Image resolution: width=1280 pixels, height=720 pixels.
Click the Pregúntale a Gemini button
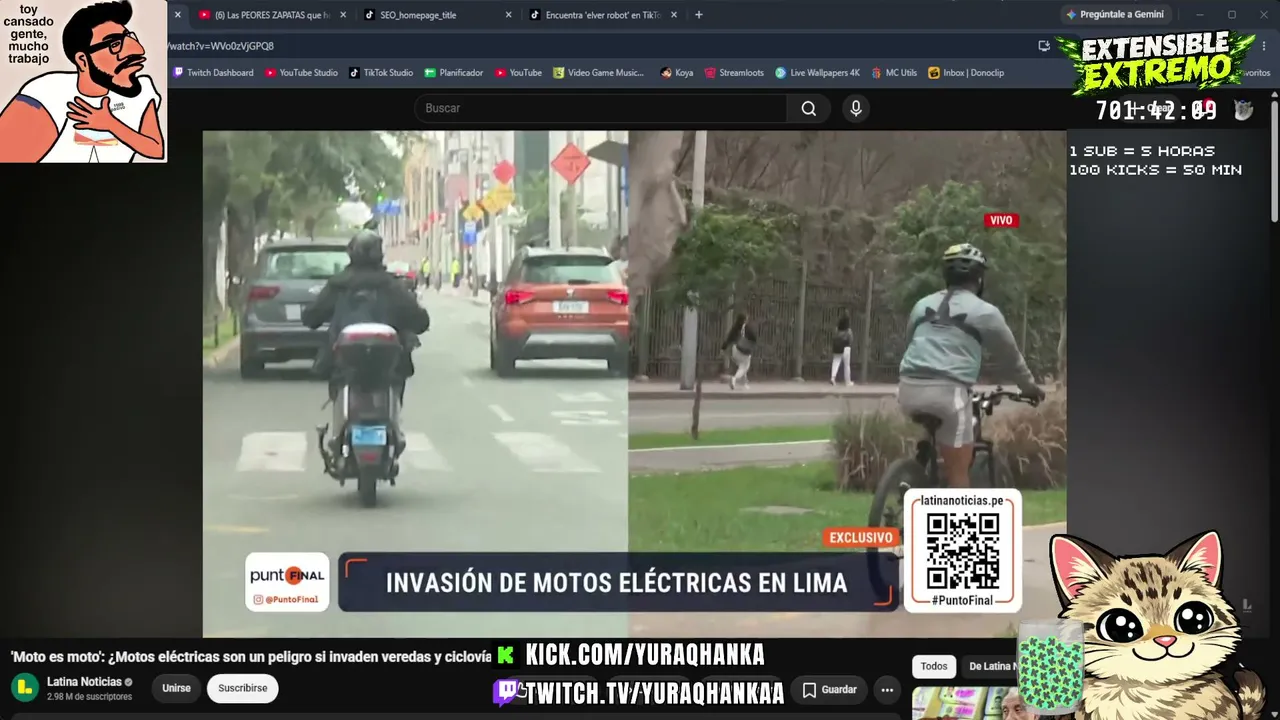pos(1115,15)
